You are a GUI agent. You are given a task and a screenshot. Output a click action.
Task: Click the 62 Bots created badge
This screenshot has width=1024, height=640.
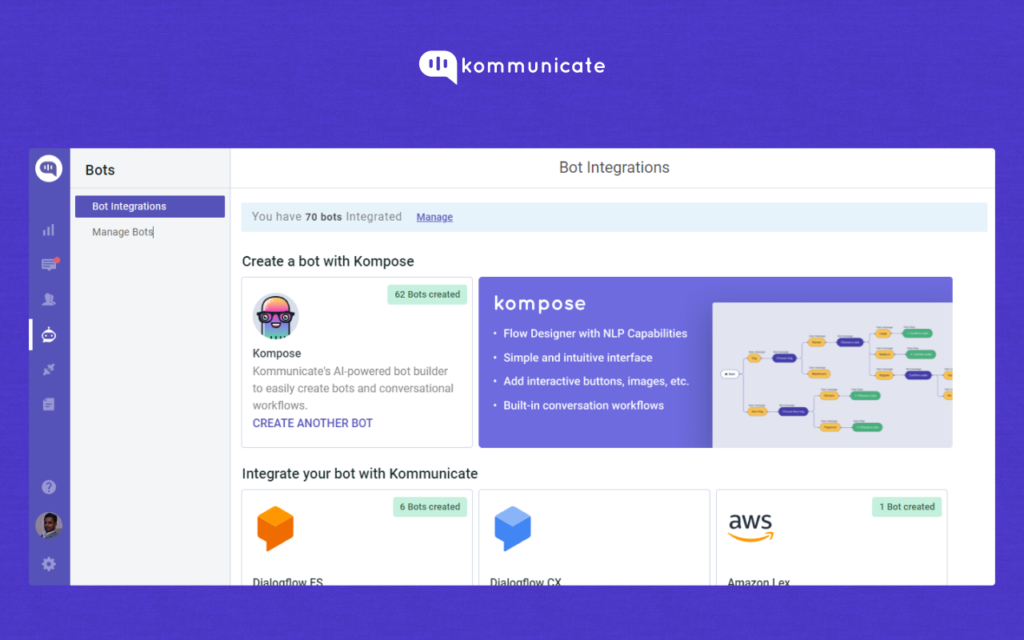point(427,295)
